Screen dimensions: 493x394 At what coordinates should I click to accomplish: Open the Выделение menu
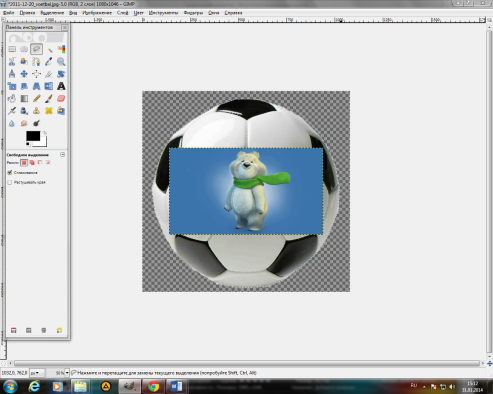52,13
